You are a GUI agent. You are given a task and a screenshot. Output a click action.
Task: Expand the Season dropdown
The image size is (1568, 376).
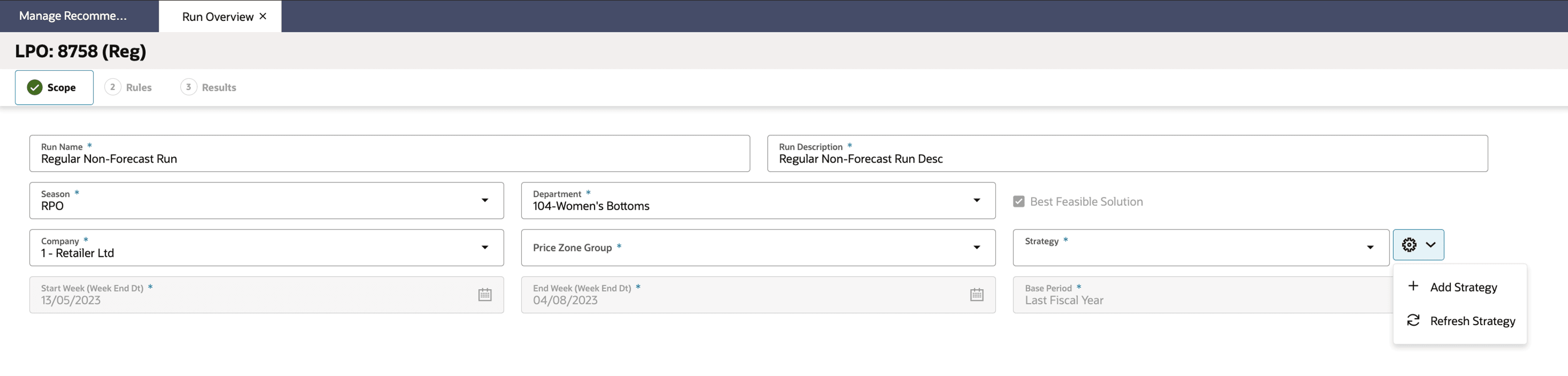click(484, 200)
